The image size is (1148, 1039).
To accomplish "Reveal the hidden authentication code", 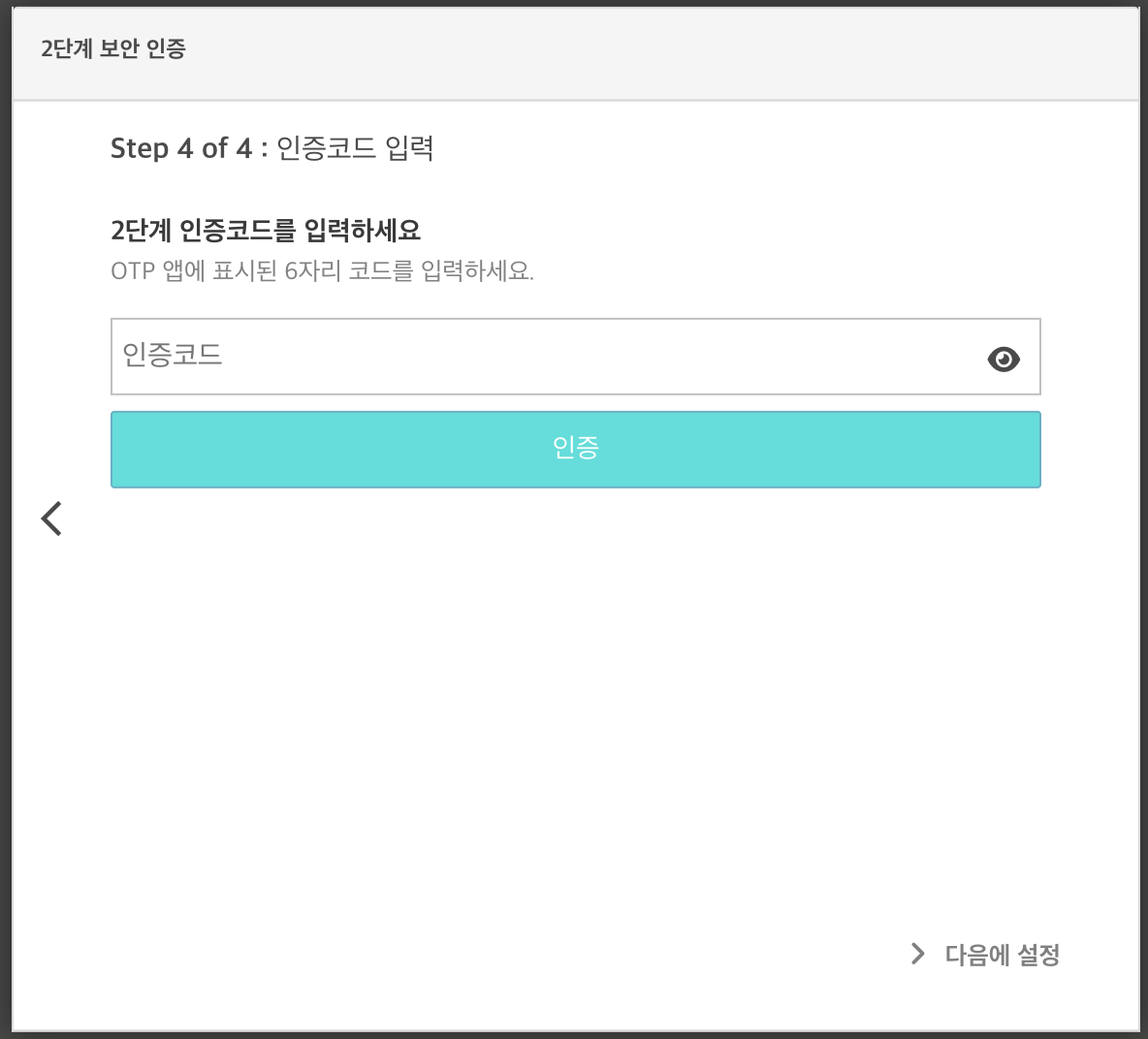I will pyautogui.click(x=1003, y=359).
